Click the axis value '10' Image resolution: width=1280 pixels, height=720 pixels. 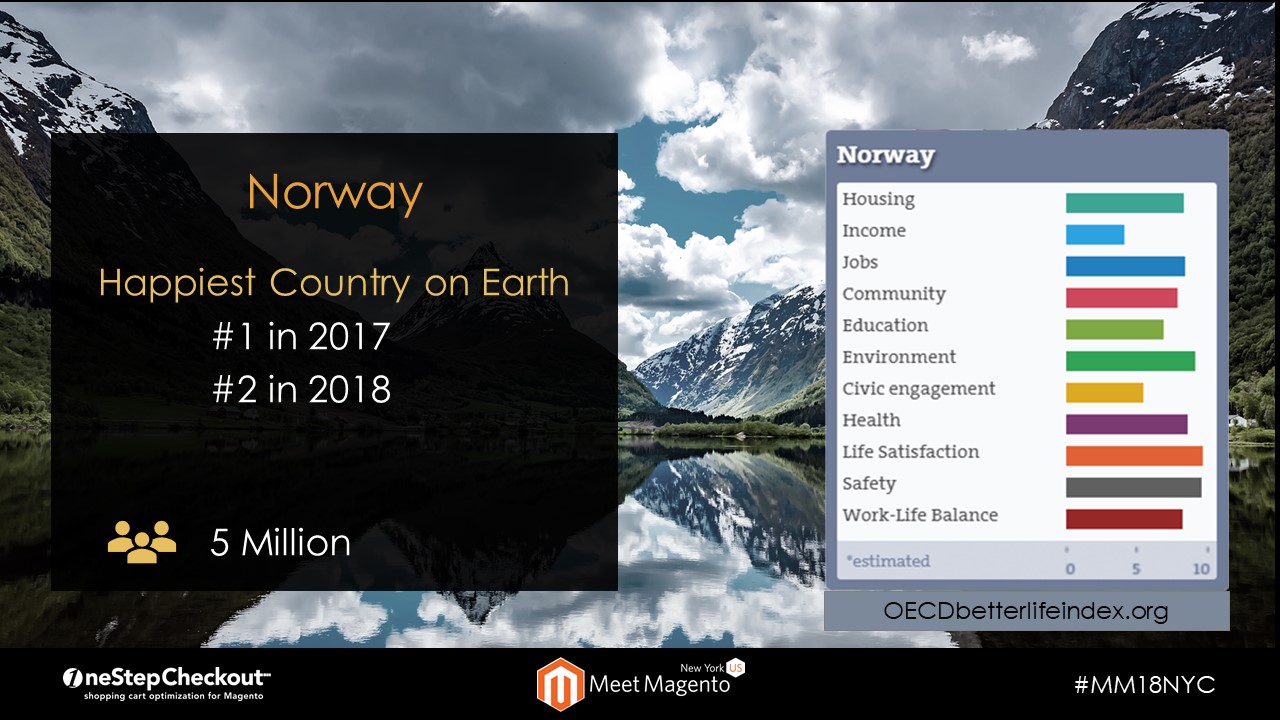[1201, 569]
